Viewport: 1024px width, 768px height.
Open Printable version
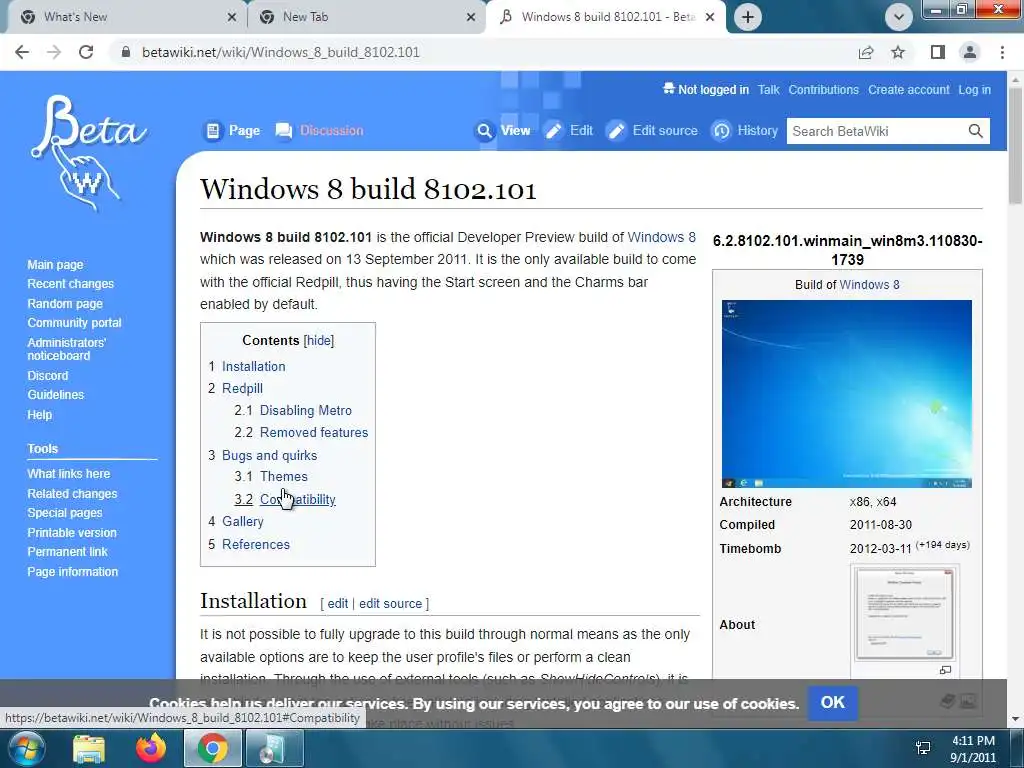[x=72, y=533]
